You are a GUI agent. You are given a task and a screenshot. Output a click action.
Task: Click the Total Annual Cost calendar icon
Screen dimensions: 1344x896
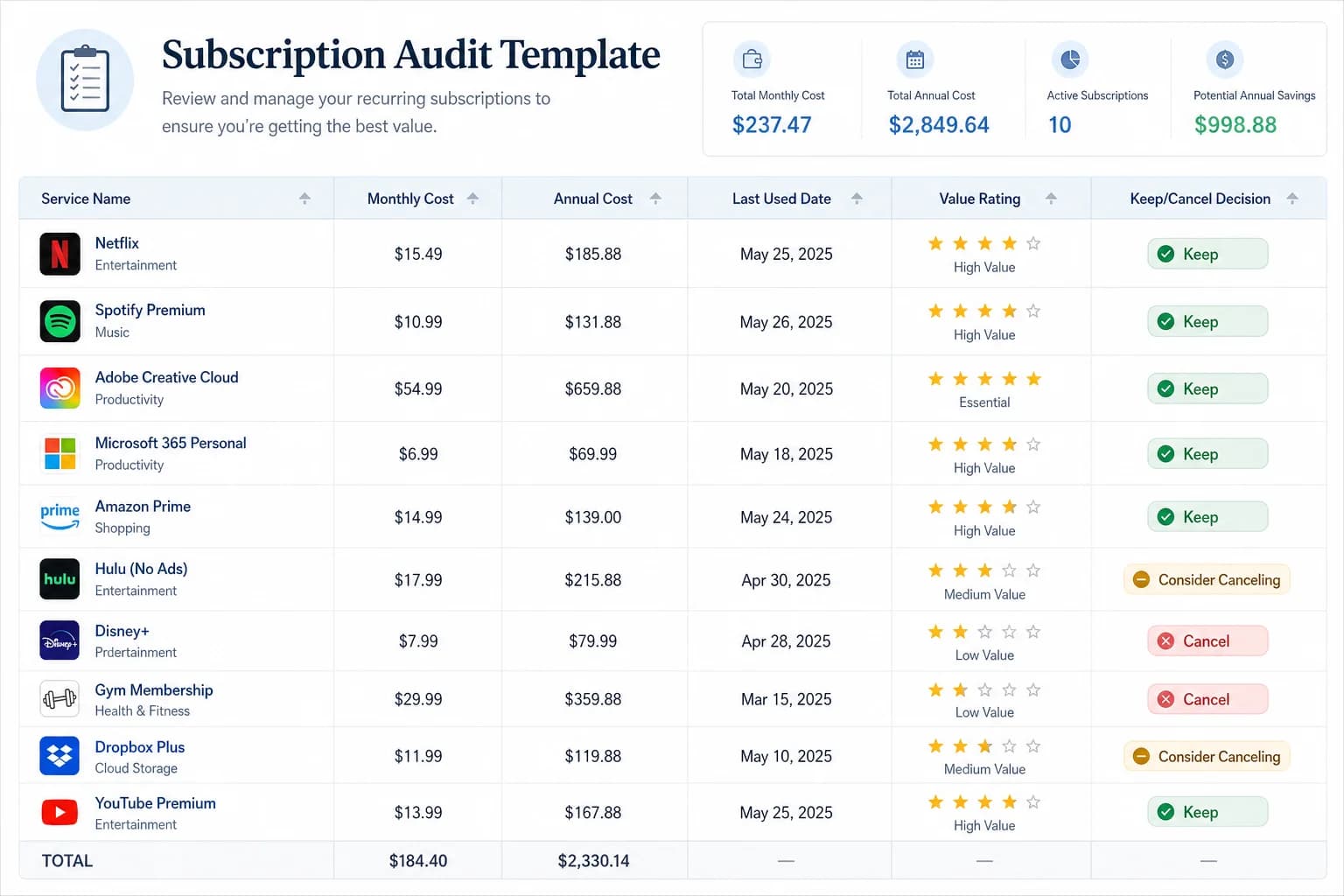point(915,59)
